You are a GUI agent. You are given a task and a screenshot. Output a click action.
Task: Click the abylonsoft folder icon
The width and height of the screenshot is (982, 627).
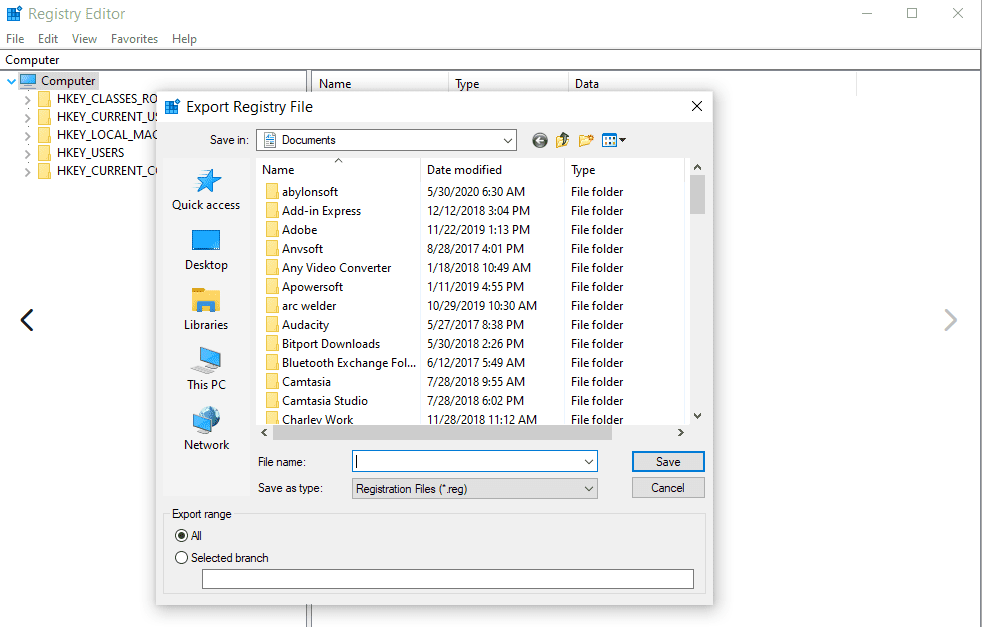point(272,192)
